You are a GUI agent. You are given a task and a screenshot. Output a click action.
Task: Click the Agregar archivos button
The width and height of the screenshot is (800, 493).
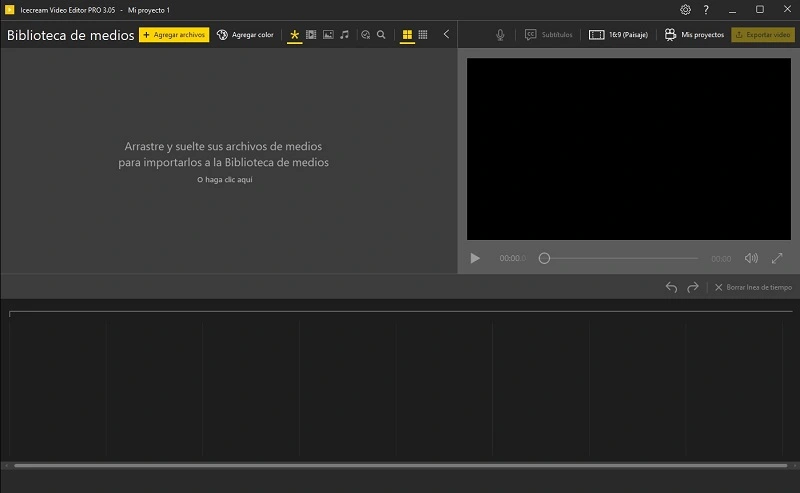tap(174, 35)
